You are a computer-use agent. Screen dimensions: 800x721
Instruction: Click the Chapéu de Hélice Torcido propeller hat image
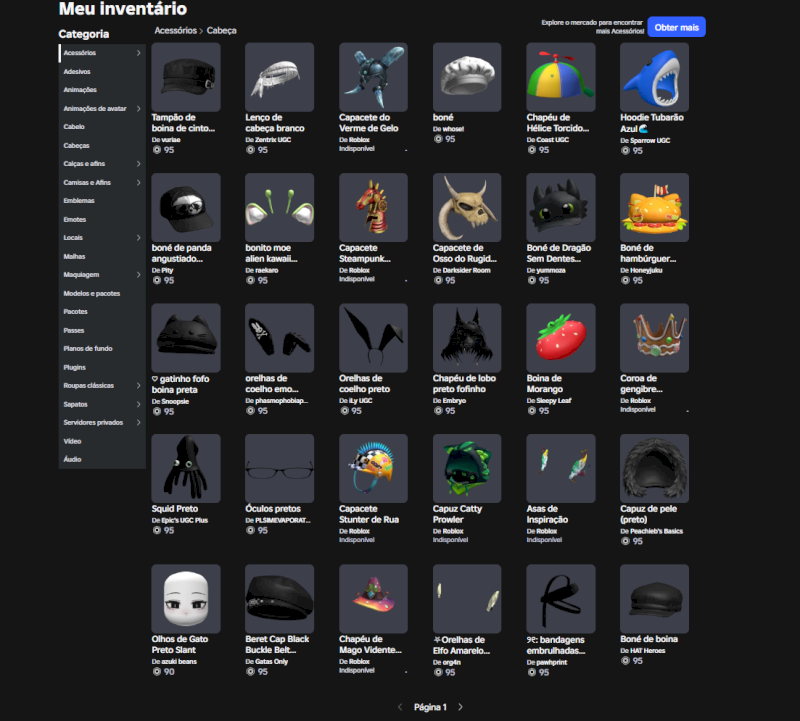[561, 77]
